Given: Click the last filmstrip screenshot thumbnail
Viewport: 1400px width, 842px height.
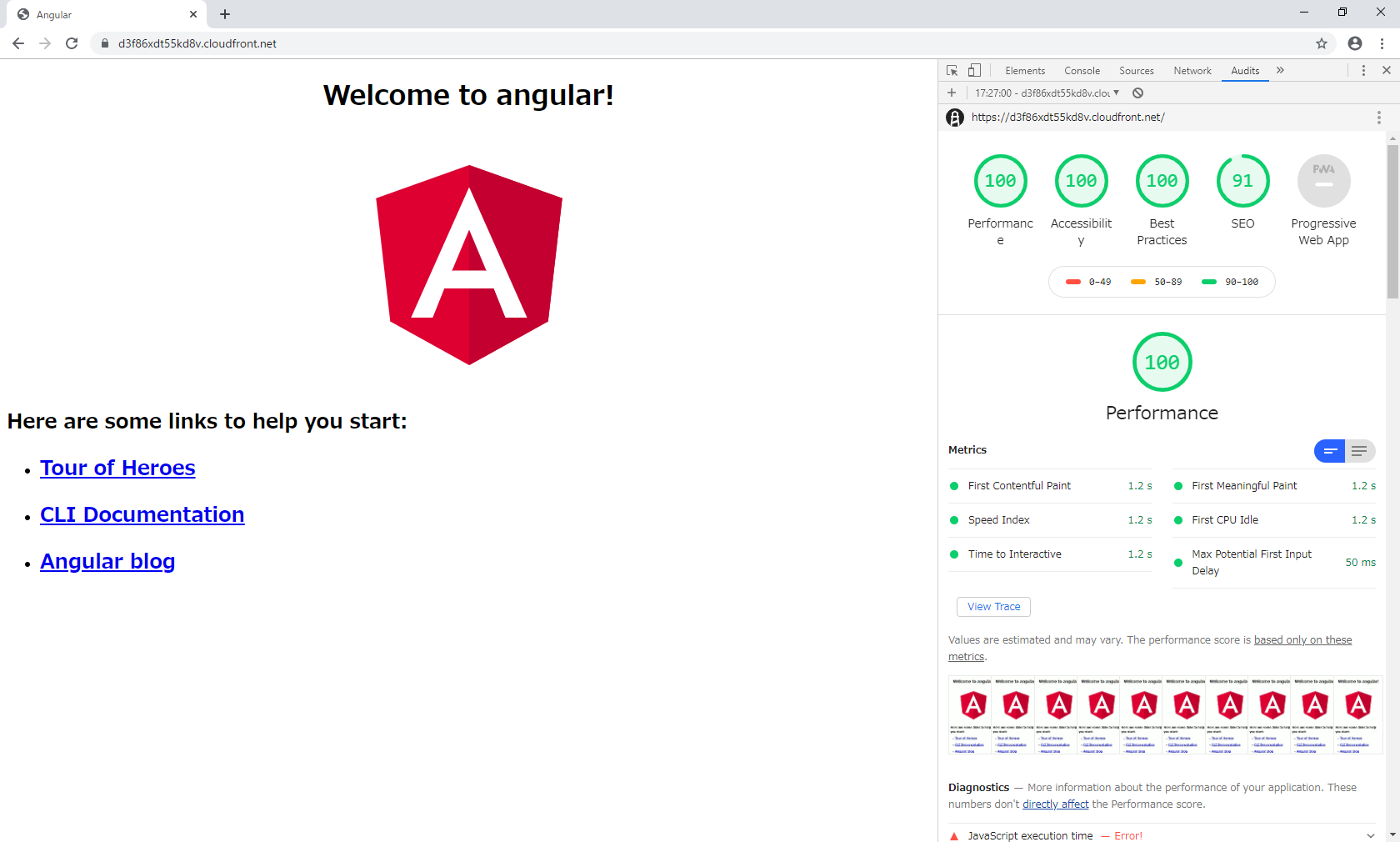Looking at the screenshot, I should (1358, 715).
